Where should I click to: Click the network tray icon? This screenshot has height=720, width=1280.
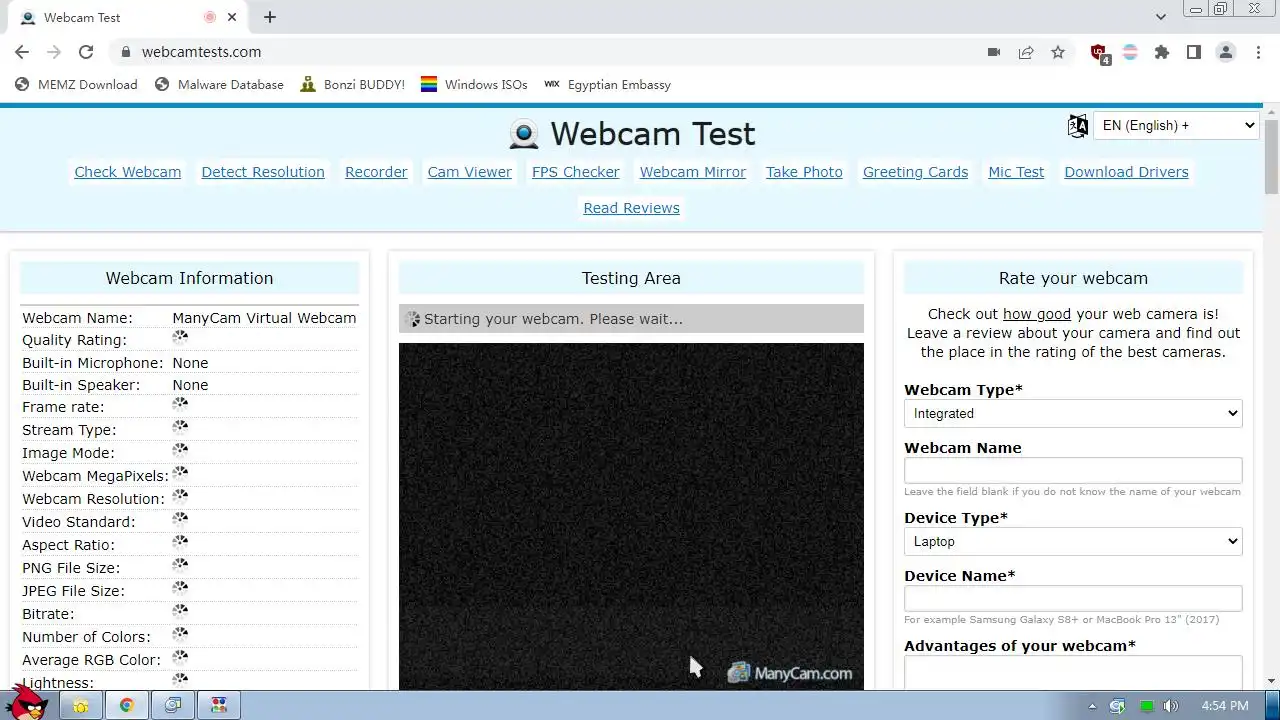tap(1118, 706)
